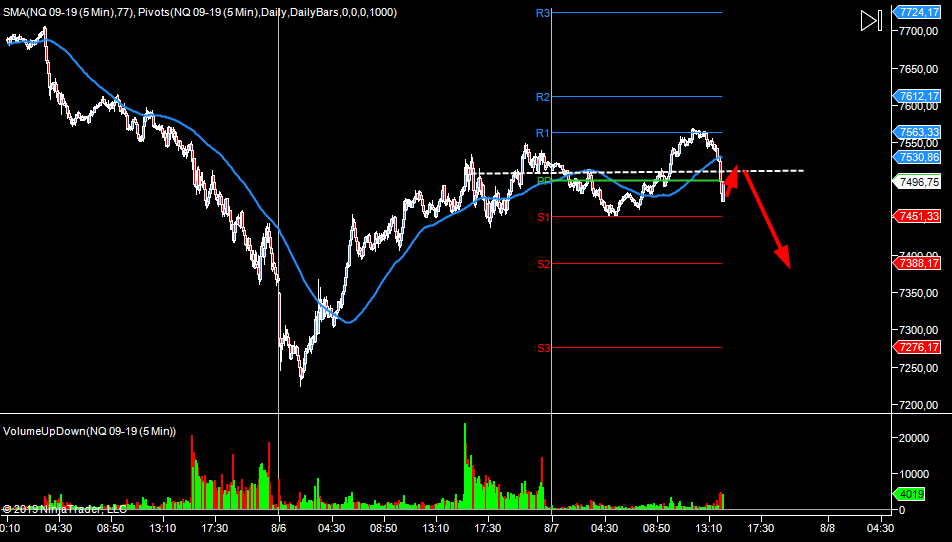This screenshot has width=952, height=542.
Task: Click the 8/6 date on time axis
Action: pyautogui.click(x=278, y=527)
